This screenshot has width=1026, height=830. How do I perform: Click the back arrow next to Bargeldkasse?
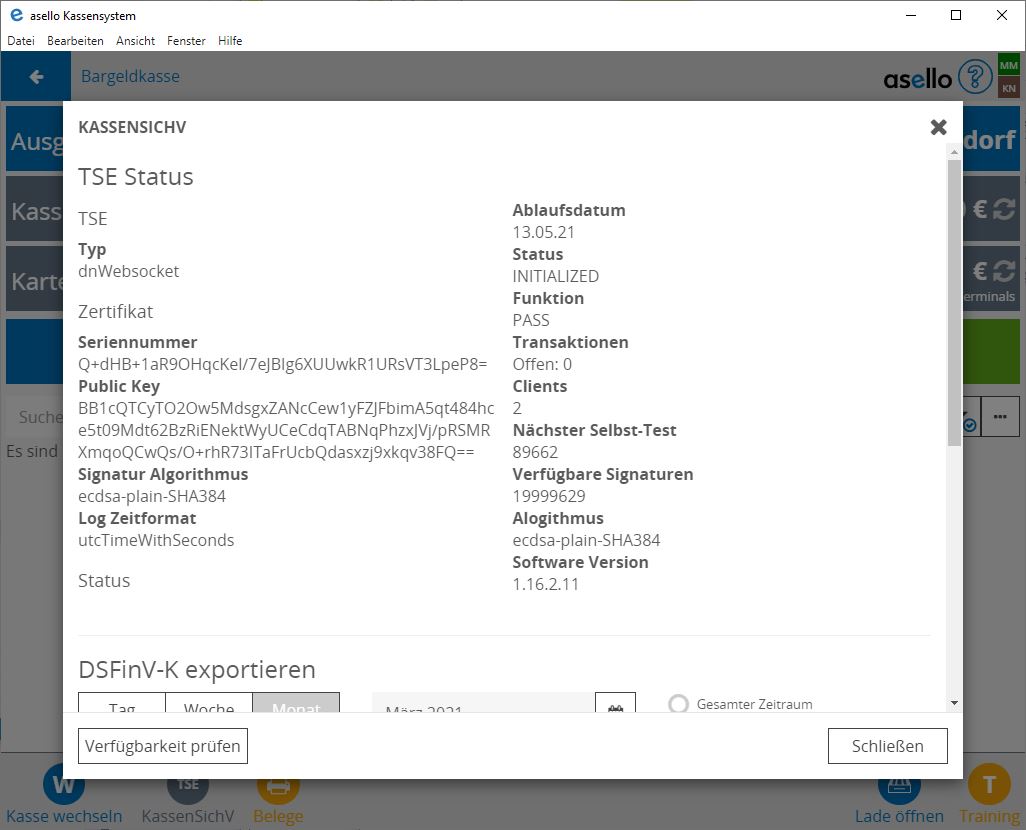click(37, 77)
